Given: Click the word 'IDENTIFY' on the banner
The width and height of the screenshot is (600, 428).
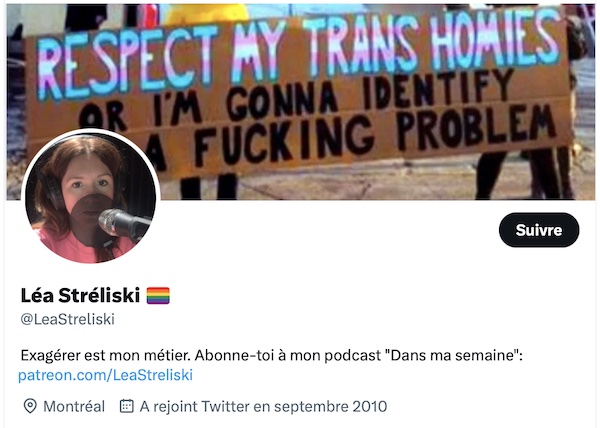Looking at the screenshot, I should pyautogui.click(x=439, y=89).
